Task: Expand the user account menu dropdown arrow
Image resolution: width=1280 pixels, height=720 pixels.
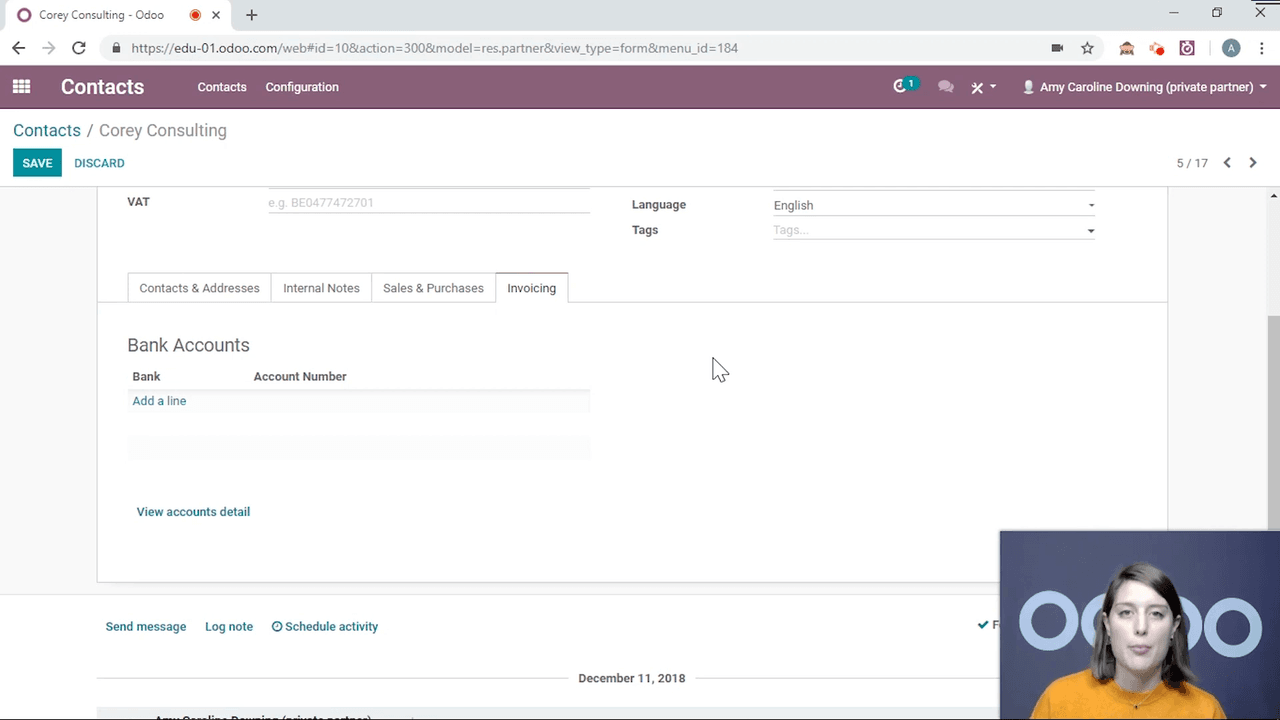Action: pyautogui.click(x=1263, y=87)
